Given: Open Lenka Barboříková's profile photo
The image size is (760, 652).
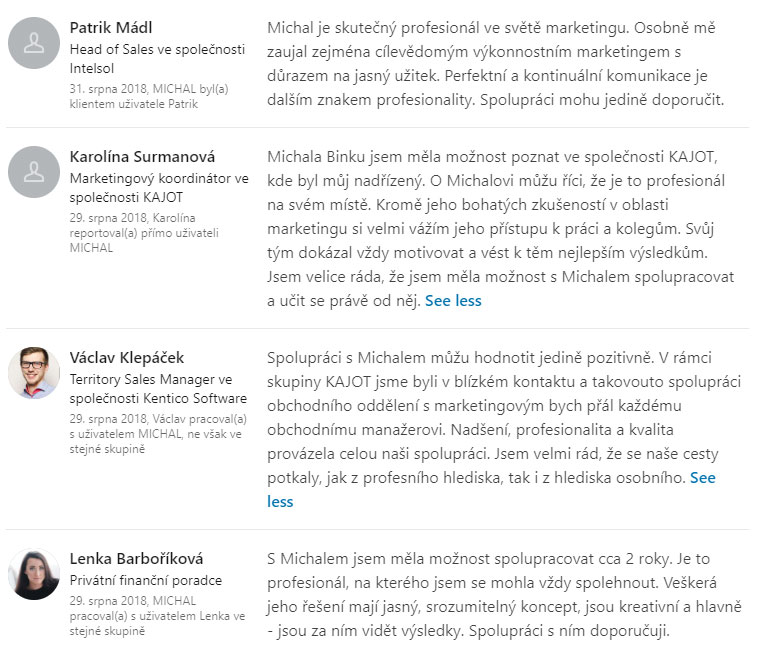Looking at the screenshot, I should [x=34, y=574].
